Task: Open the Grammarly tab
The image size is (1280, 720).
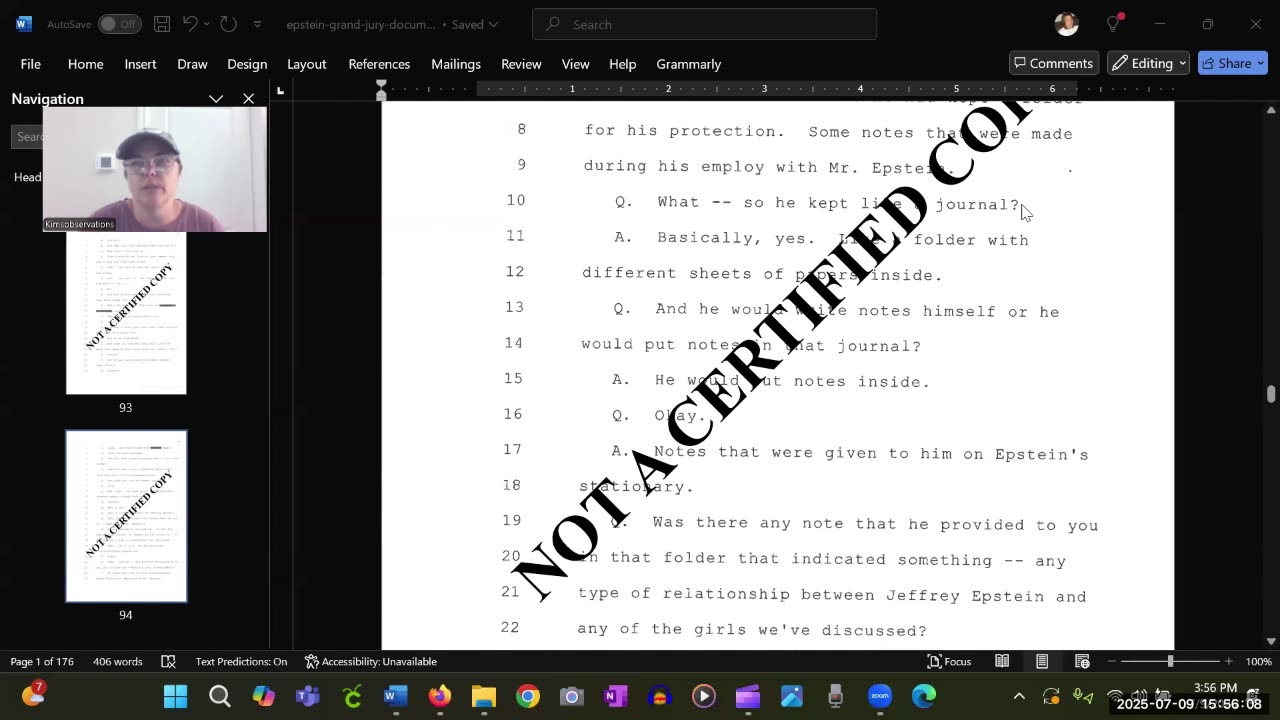Action: coord(688,64)
